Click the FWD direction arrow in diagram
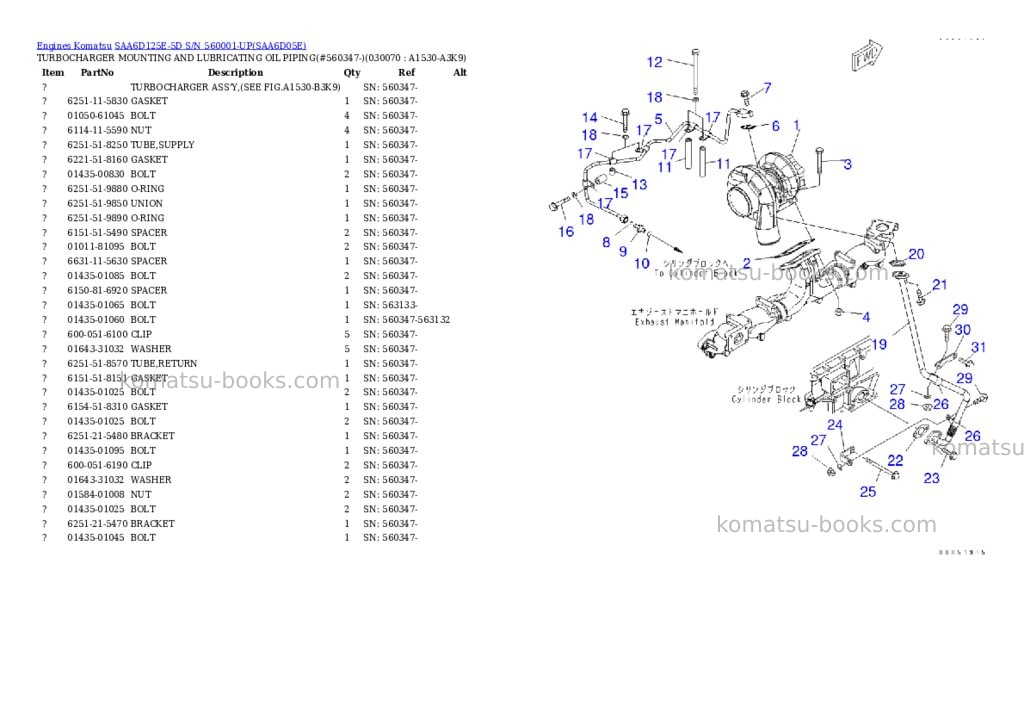This screenshot has width=1024, height=725. pyautogui.click(x=867, y=55)
